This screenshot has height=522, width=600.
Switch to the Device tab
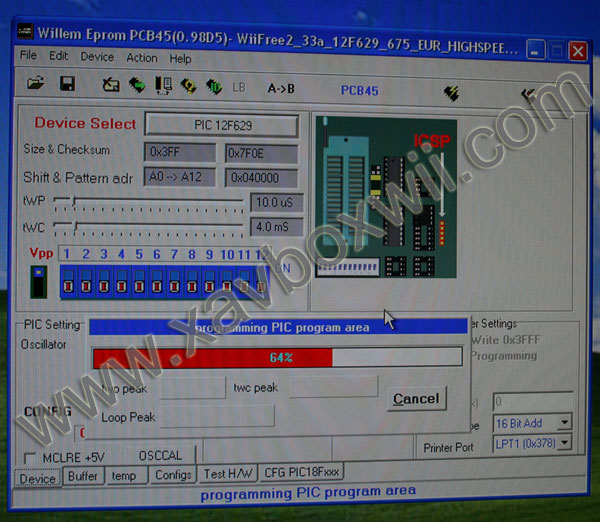pos(38,478)
